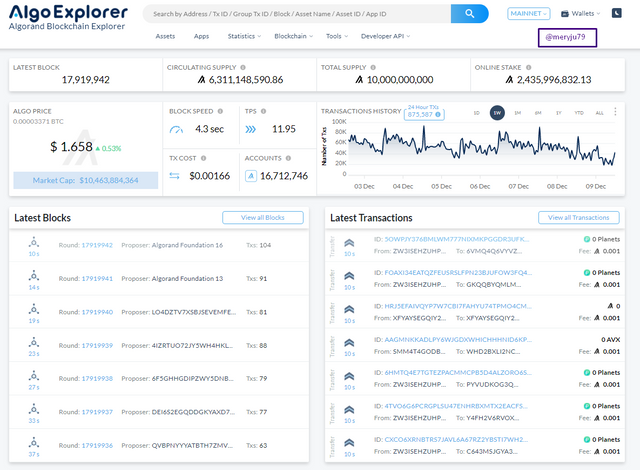Open transaction ID 6HMTQ4E7TGTEZPACMMCPB5D4ALZORO6S
Viewport: 640px width, 470px height.
(458, 372)
